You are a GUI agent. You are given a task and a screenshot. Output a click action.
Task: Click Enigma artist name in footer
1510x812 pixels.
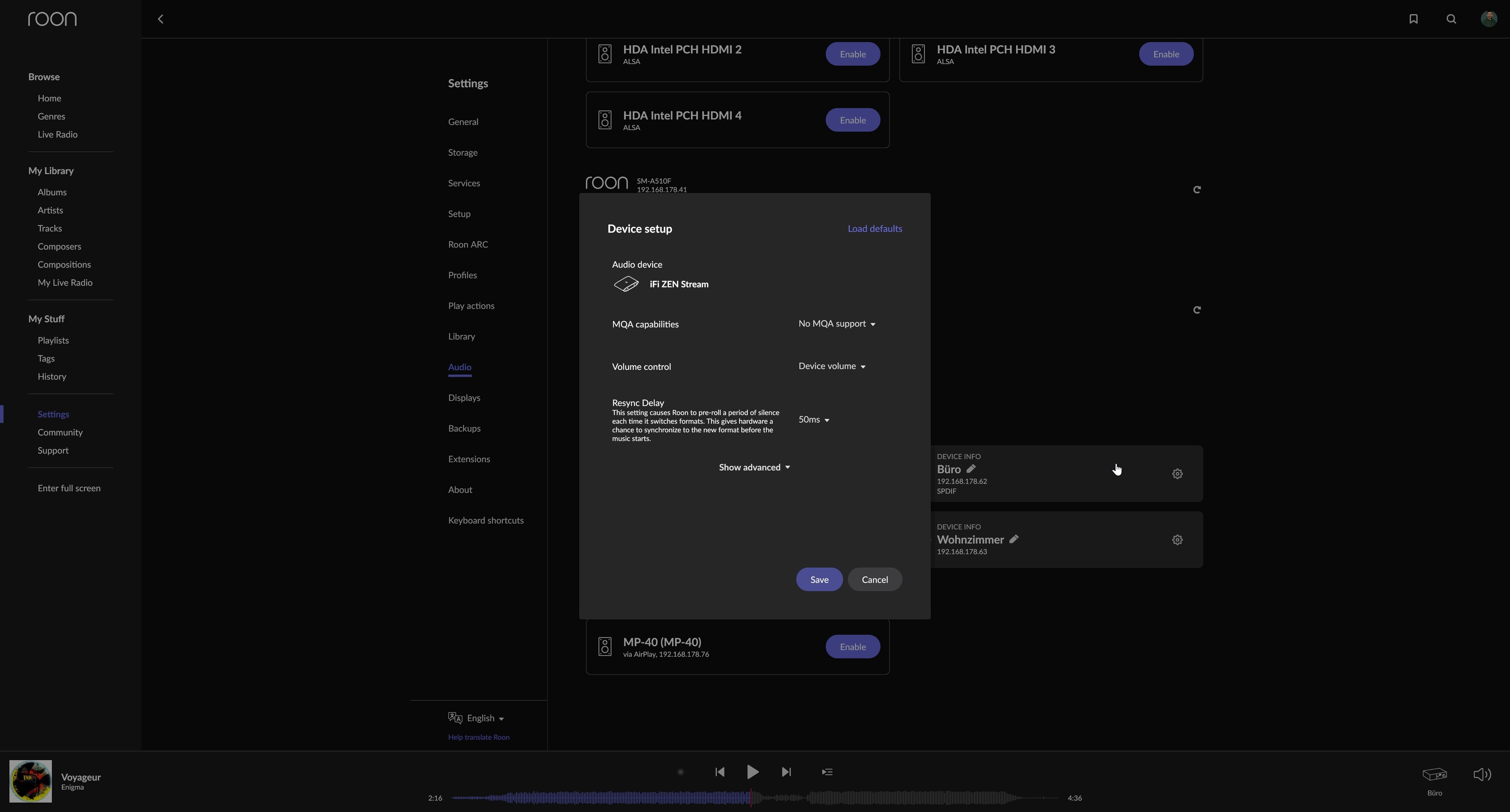pyautogui.click(x=72, y=787)
